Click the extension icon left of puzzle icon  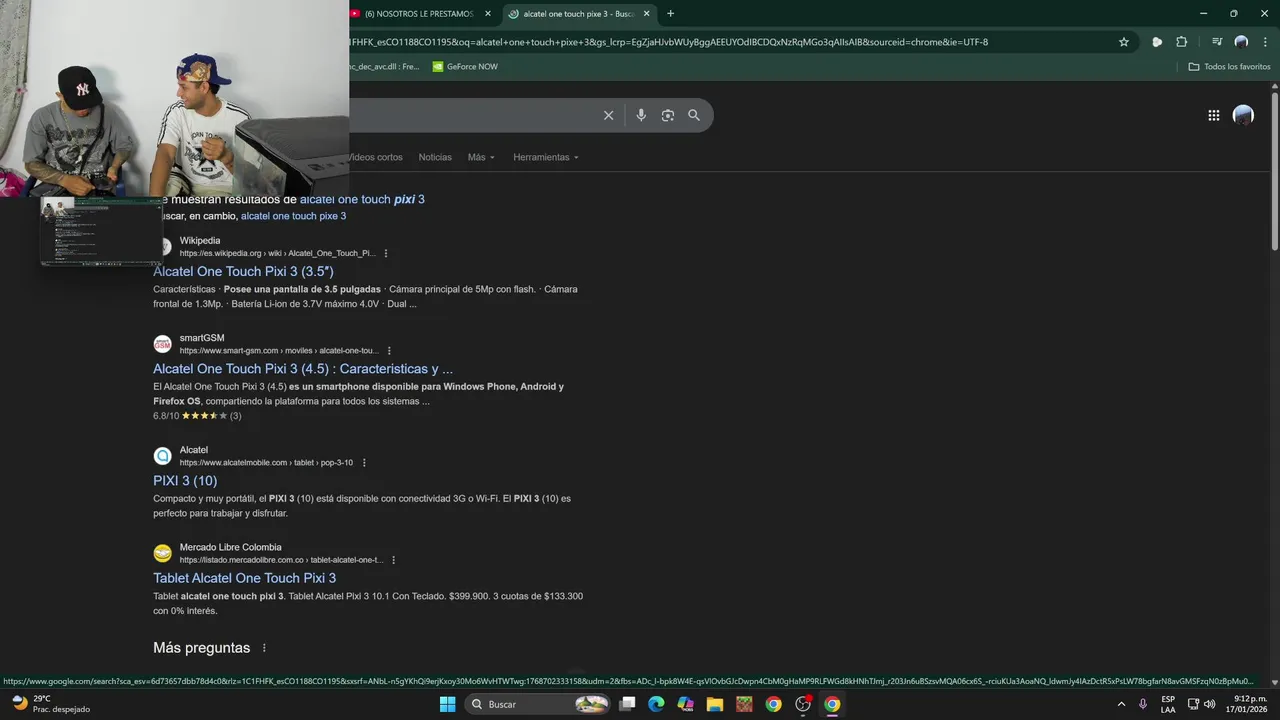pos(1157,42)
